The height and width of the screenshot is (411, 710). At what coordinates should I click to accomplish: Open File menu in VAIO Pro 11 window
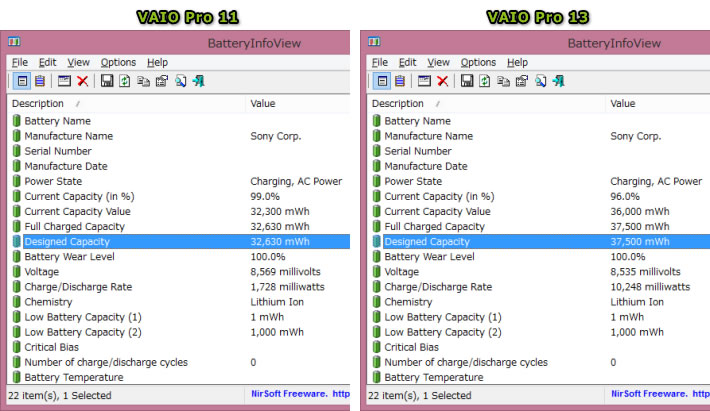click(x=19, y=62)
